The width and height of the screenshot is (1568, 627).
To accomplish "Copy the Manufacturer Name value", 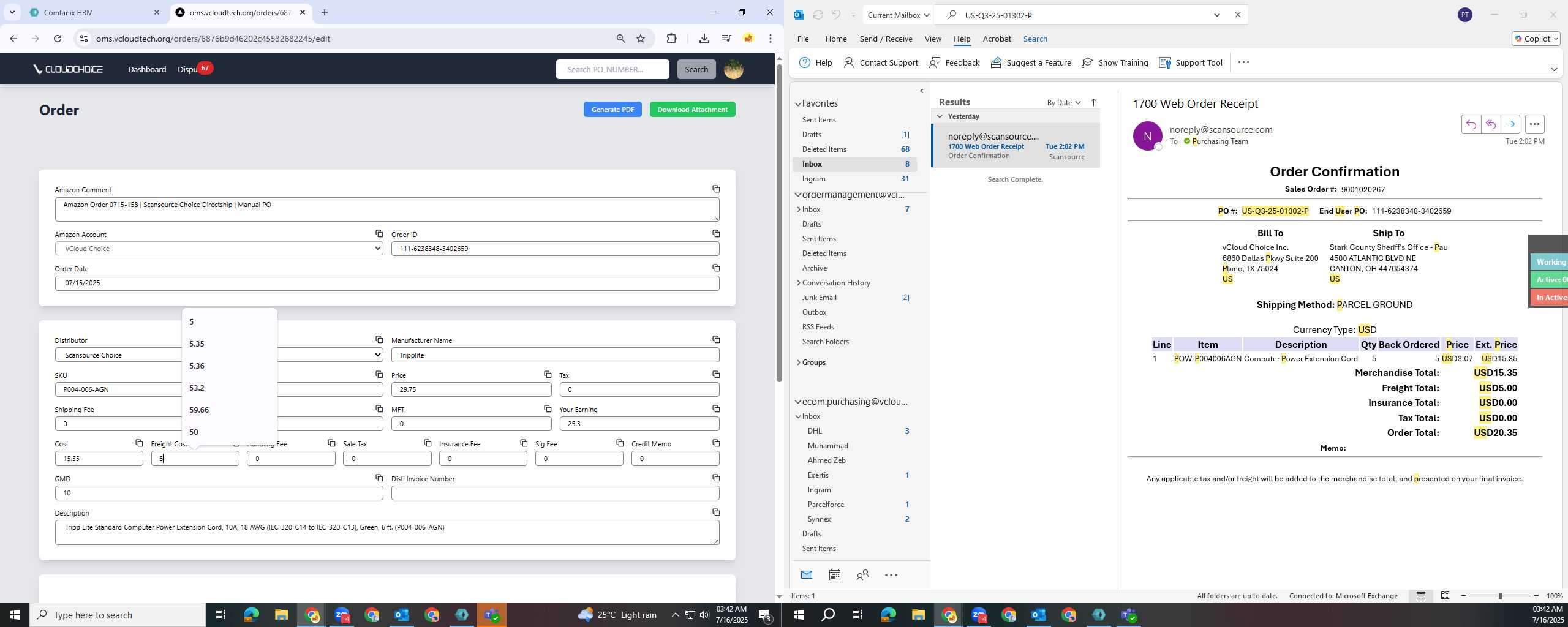I will coord(715,340).
